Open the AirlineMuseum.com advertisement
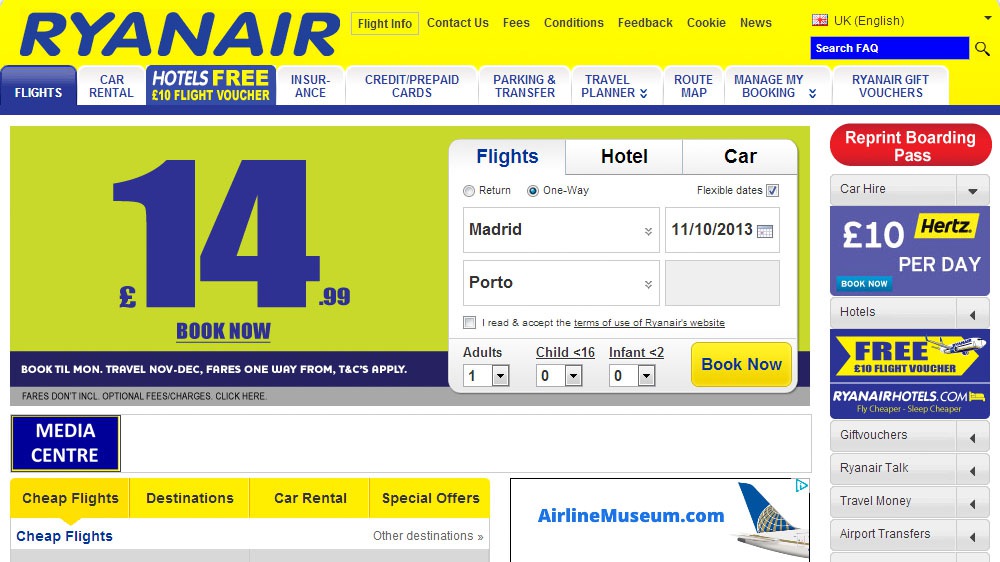This screenshot has height=562, width=1000. (660, 520)
